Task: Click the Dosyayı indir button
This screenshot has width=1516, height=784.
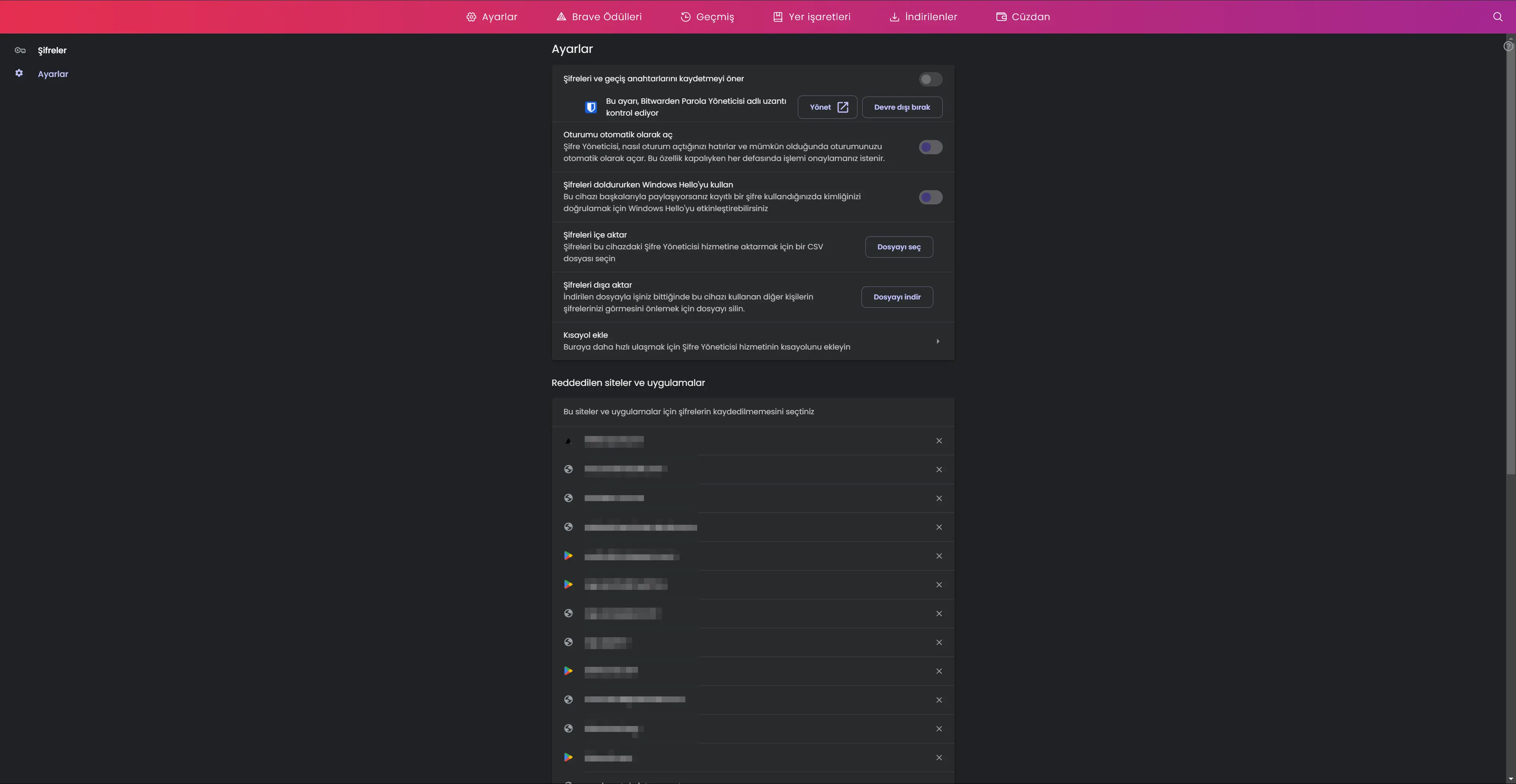Action: click(x=897, y=297)
